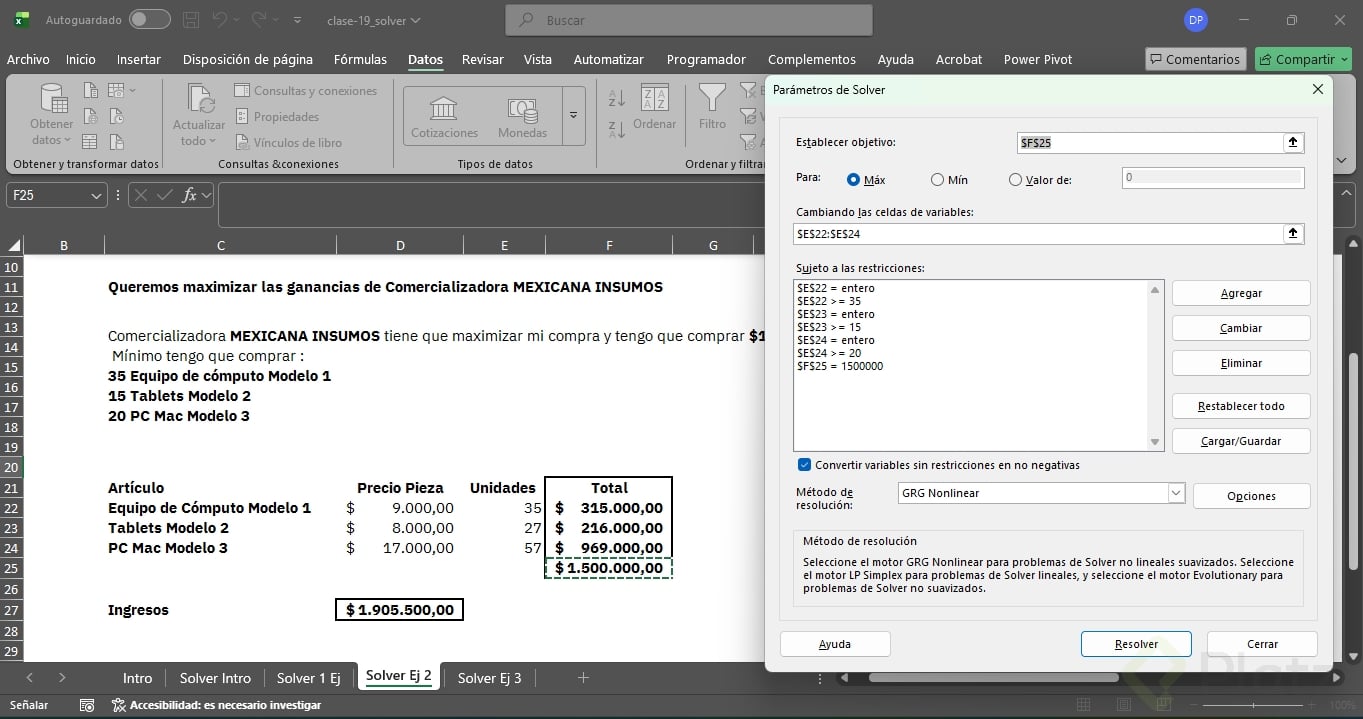The image size is (1363, 719).
Task: Select the Mín radio button
Action: click(x=937, y=180)
